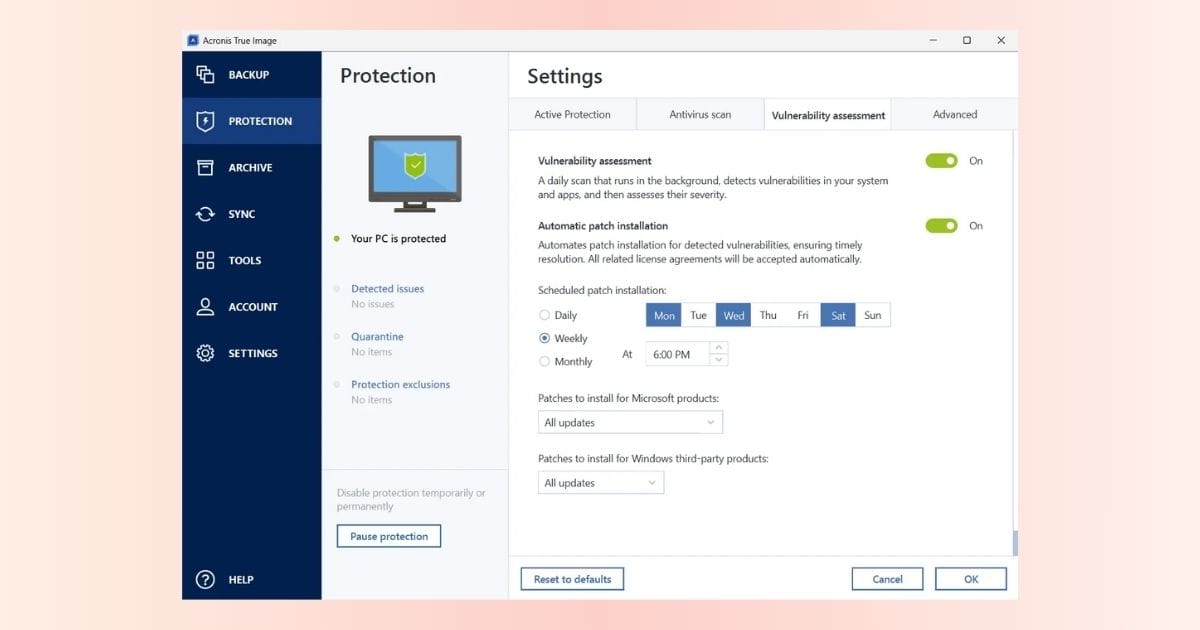Turn off the Vulnerability assessment toggle
Image resolution: width=1200 pixels, height=630 pixels.
click(941, 161)
